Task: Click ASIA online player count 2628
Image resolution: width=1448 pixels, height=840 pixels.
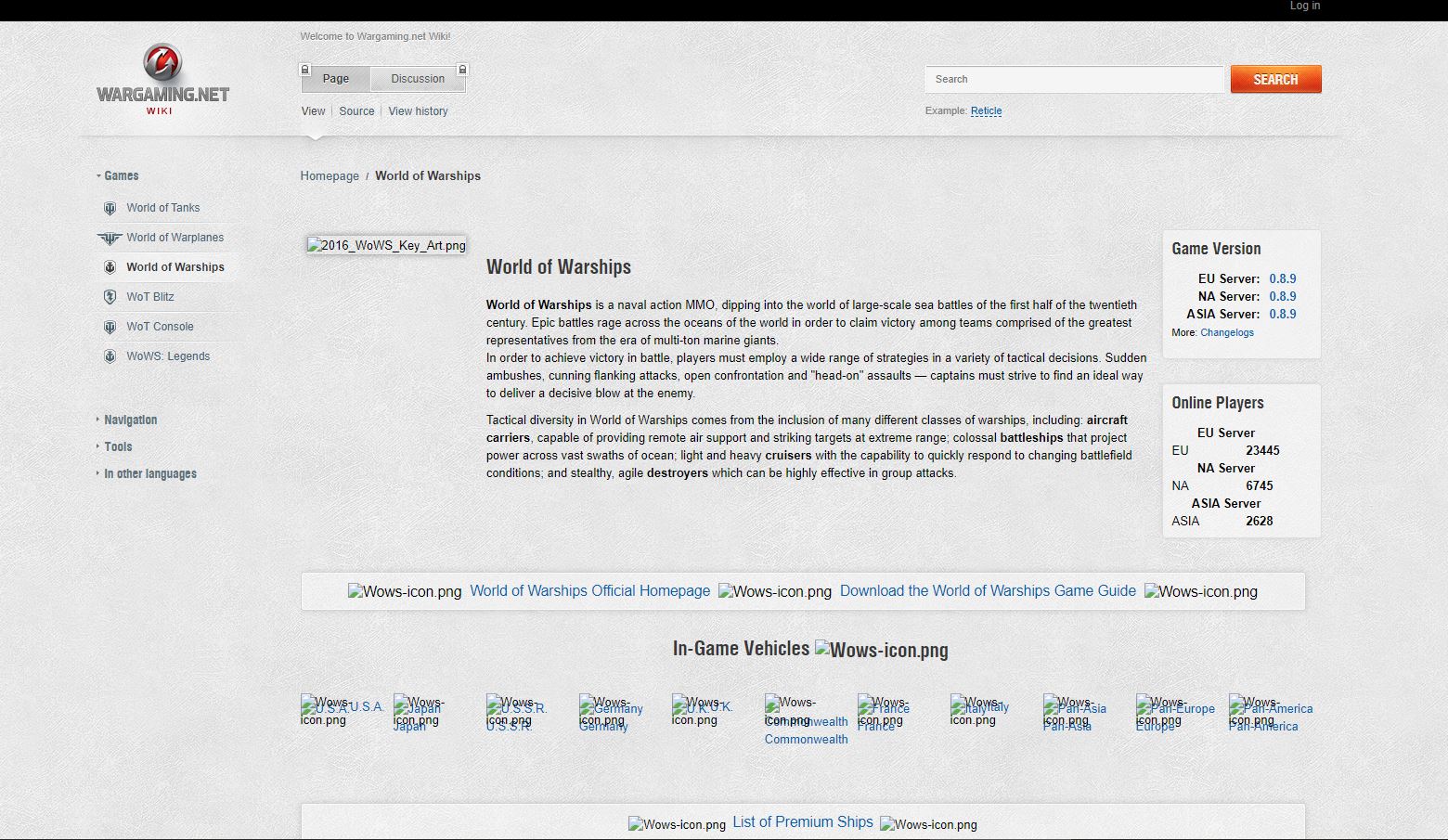Action: pyautogui.click(x=1260, y=521)
